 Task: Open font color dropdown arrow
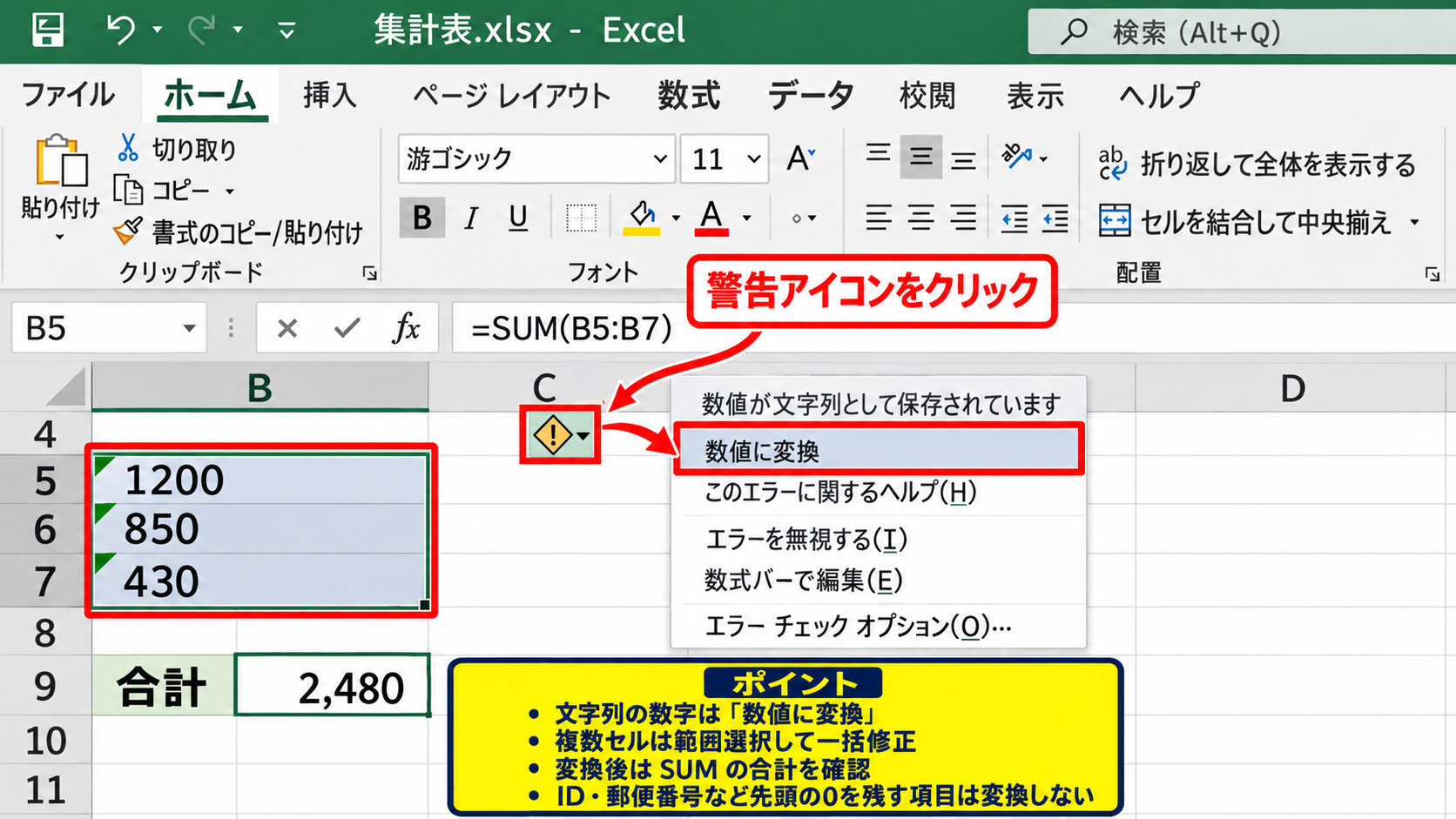(747, 218)
